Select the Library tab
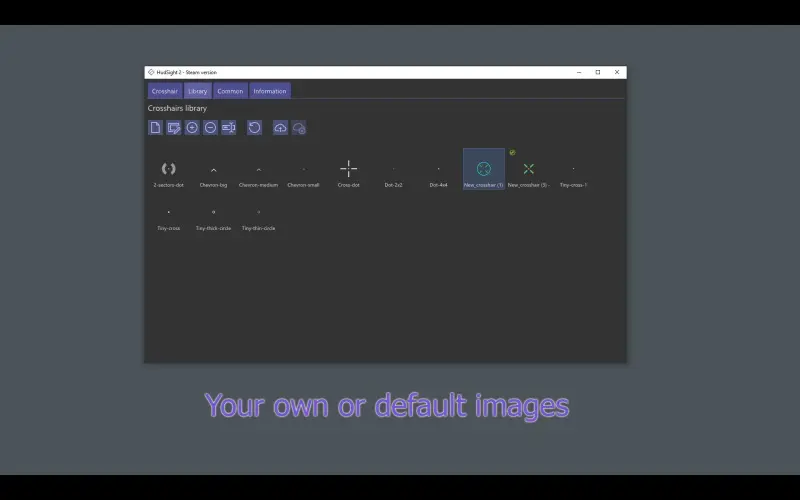This screenshot has width=800, height=500. pos(198,91)
